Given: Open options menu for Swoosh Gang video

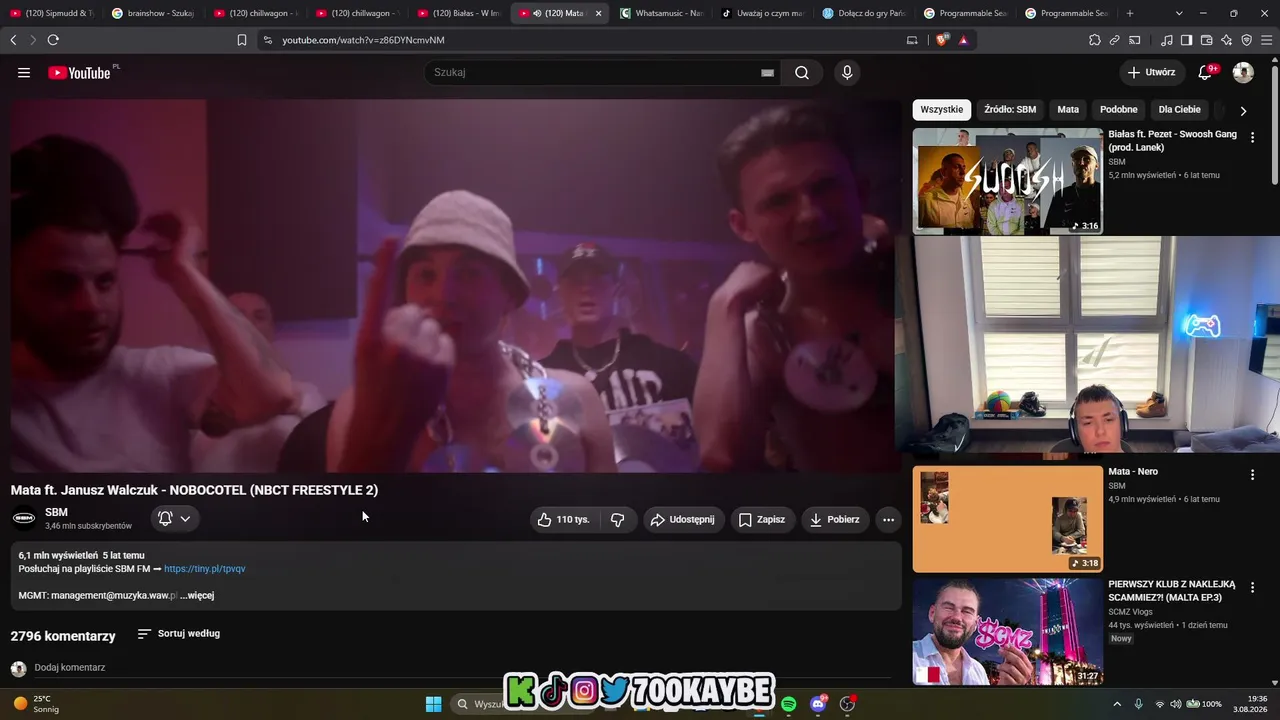Looking at the screenshot, I should (1252, 138).
